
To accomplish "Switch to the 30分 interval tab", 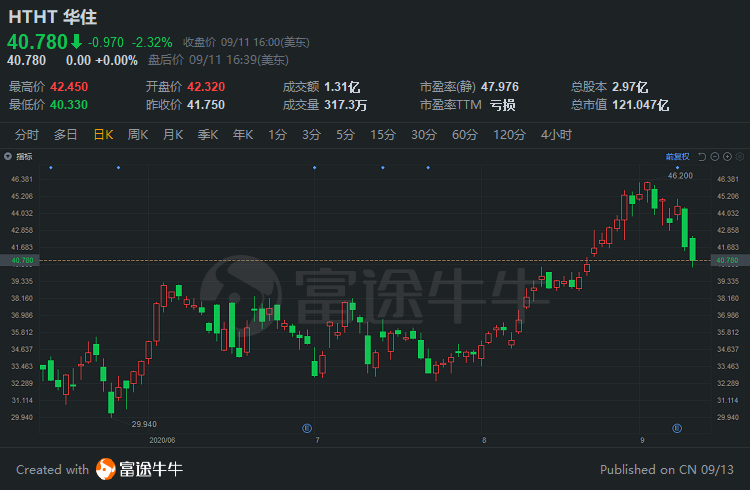I will click(x=424, y=135).
